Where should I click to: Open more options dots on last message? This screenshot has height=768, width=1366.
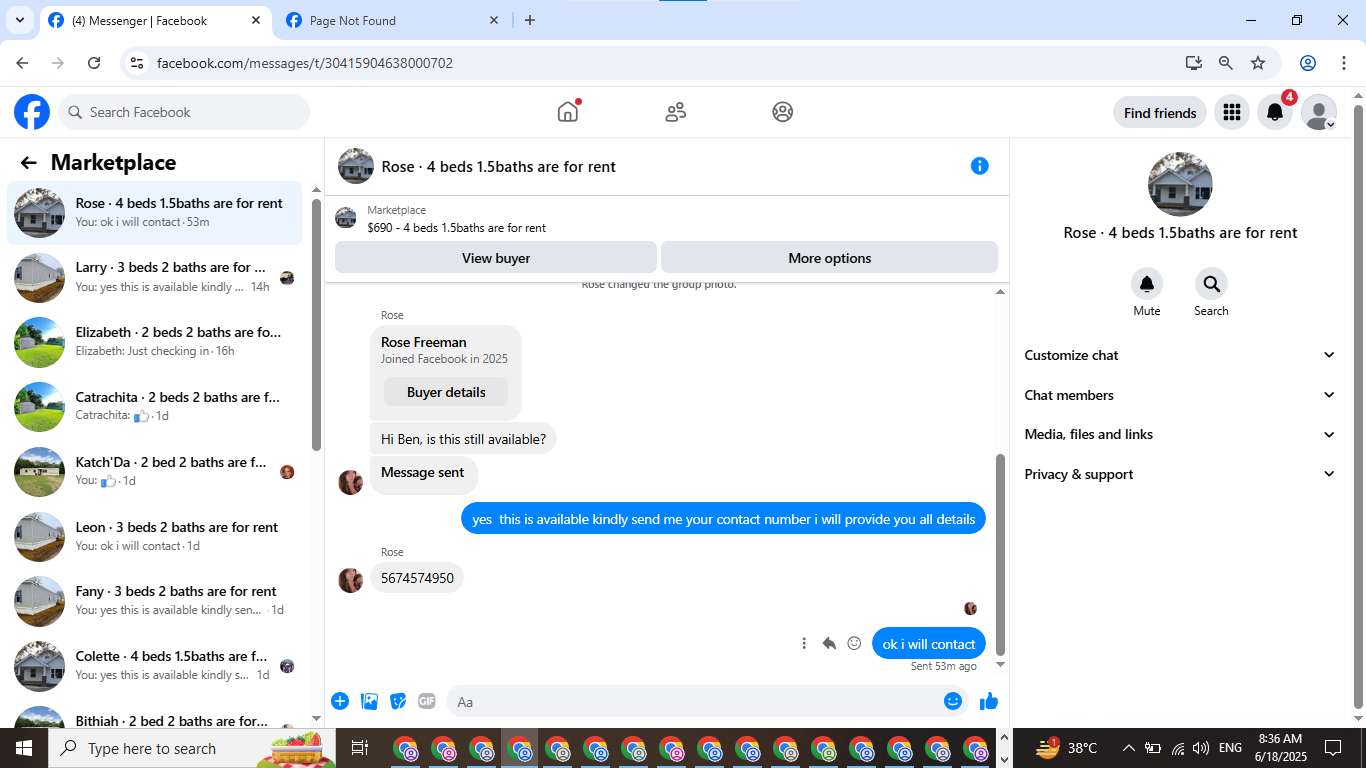click(804, 643)
